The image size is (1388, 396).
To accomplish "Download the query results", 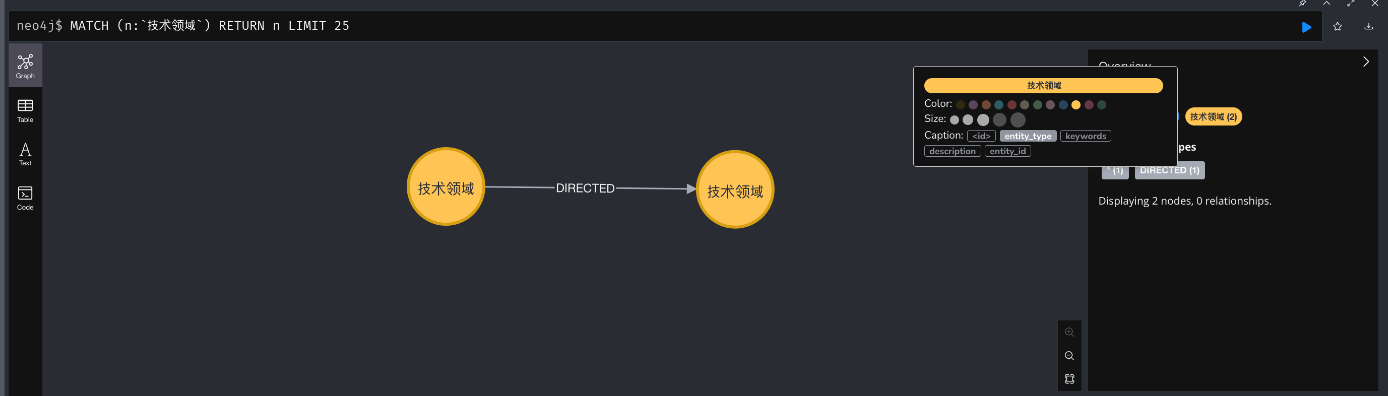I will tap(1368, 27).
